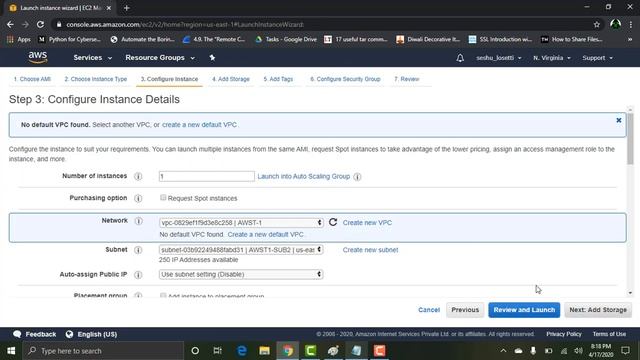
Task: Dismiss the No default VPC alert
Action: 619,120
